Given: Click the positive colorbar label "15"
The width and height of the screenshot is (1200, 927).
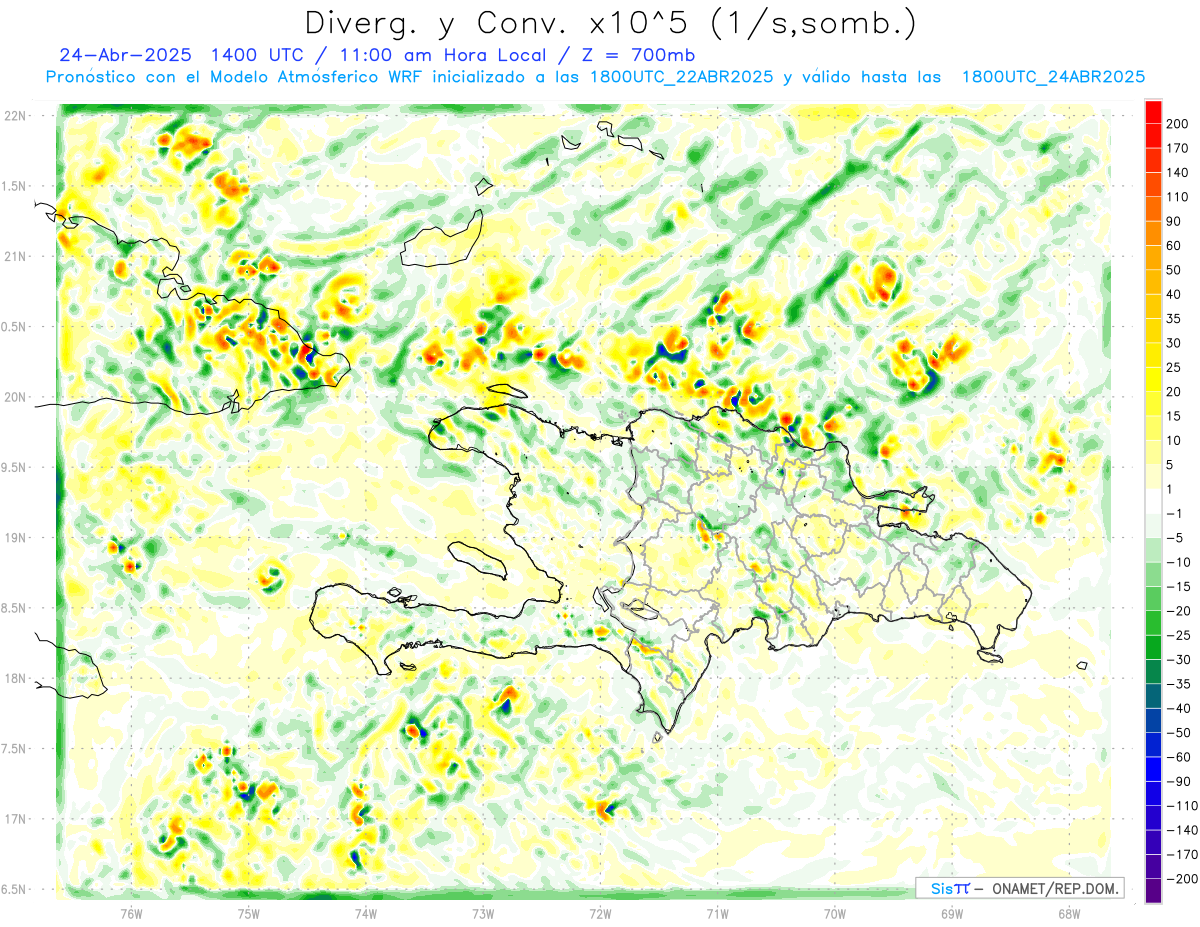Looking at the screenshot, I should [x=1174, y=416].
